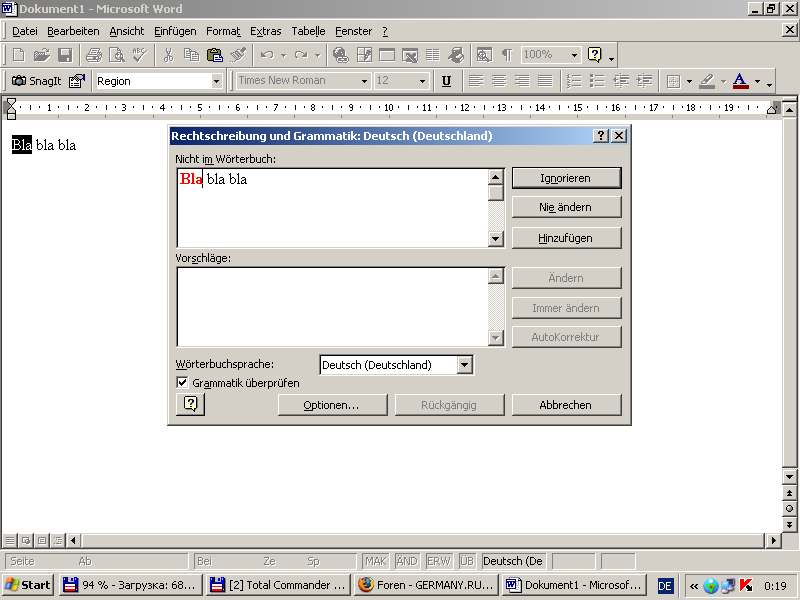Screen dimensions: 800x600
Task: Click the Nie ändern button
Action: tap(566, 207)
